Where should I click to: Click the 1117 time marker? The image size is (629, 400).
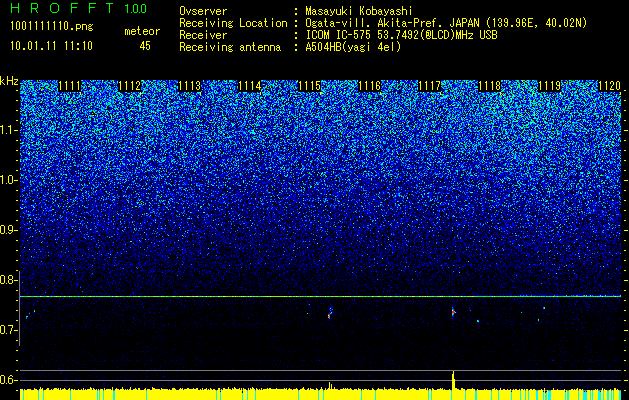pos(429,86)
